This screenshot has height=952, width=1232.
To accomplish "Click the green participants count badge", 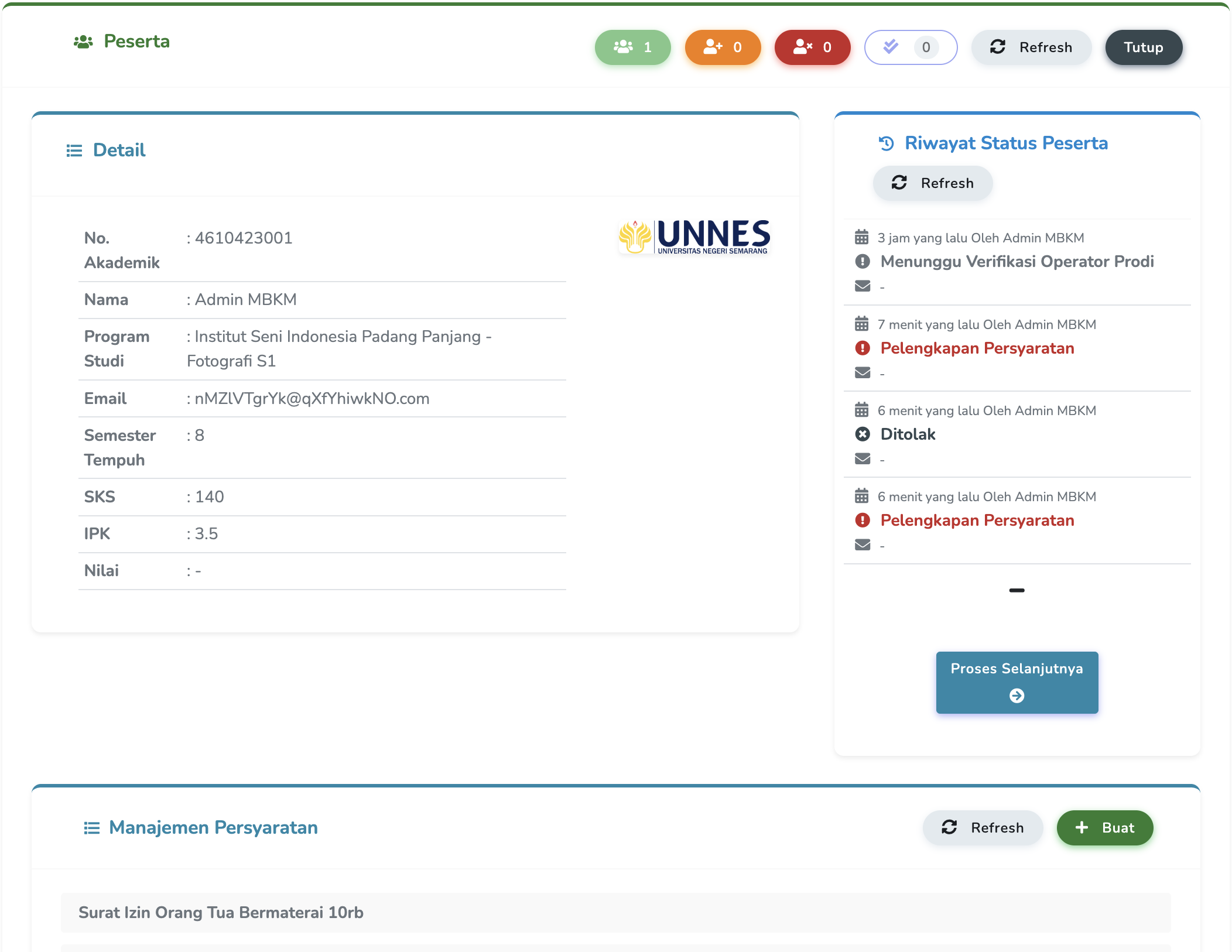I will point(632,47).
